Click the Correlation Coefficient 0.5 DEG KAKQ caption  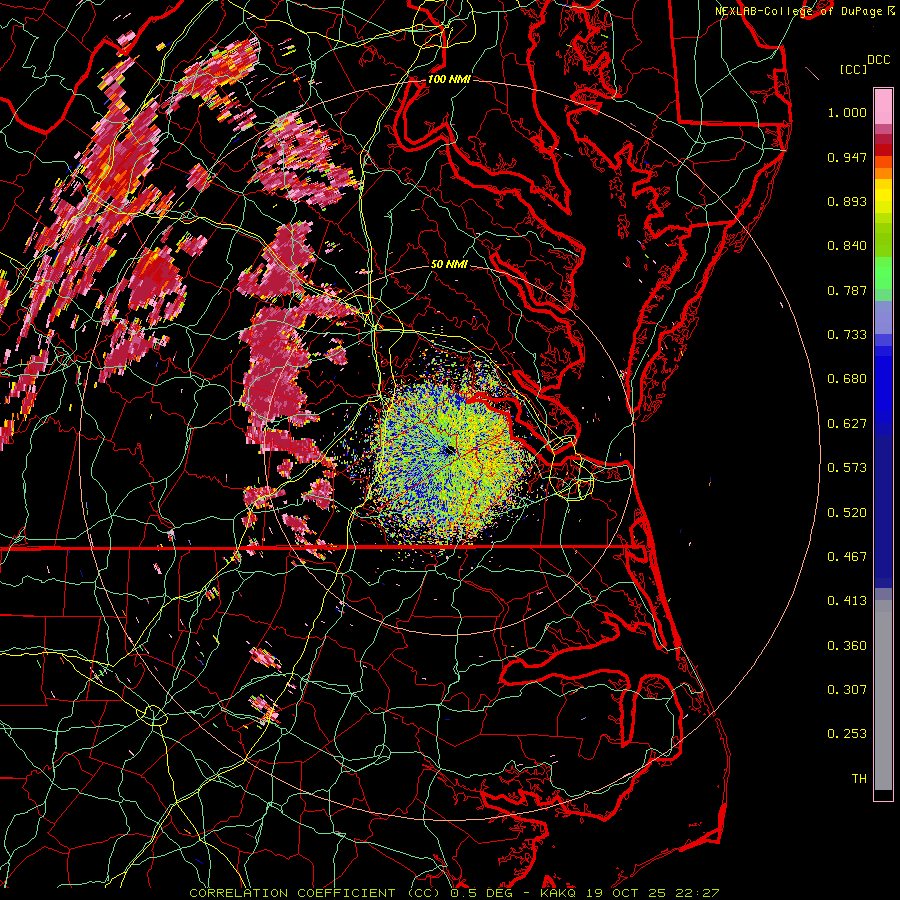[454, 893]
